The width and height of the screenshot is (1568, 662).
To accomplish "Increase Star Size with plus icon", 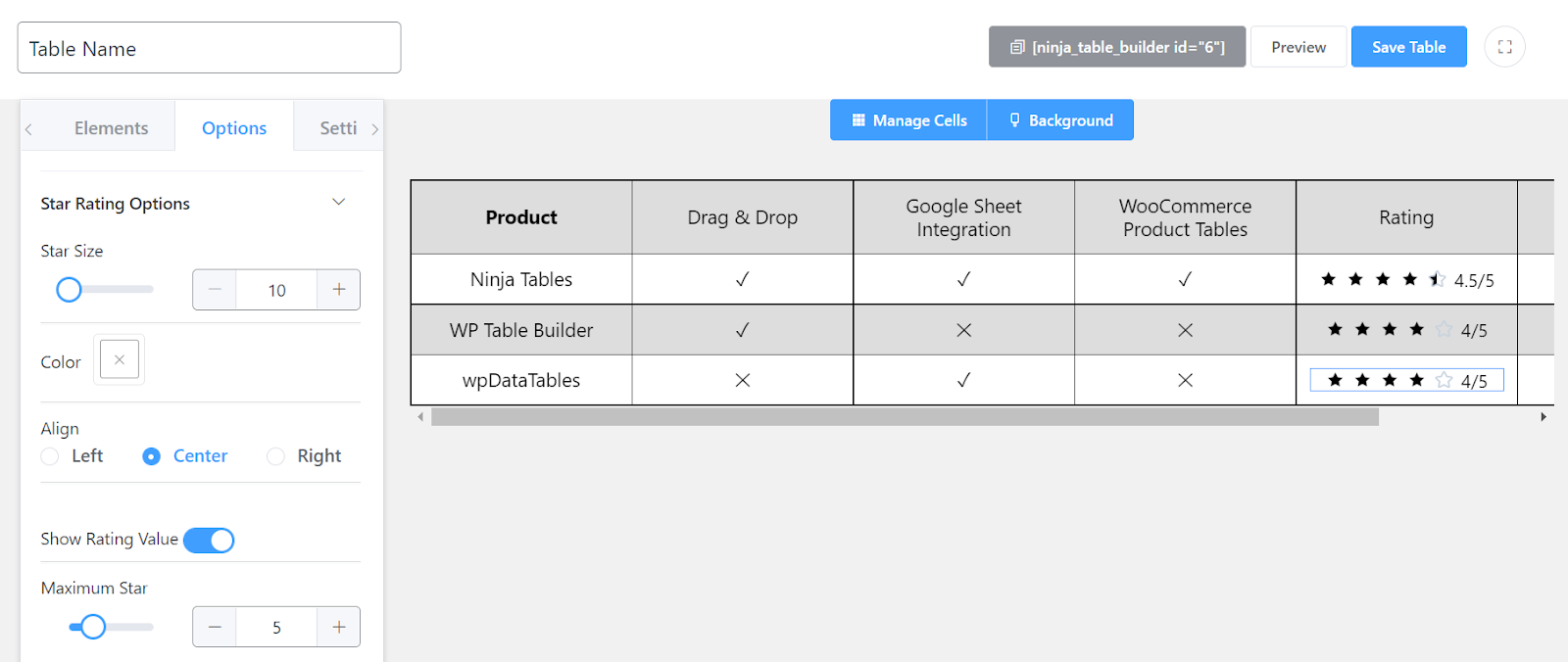I will click(339, 290).
